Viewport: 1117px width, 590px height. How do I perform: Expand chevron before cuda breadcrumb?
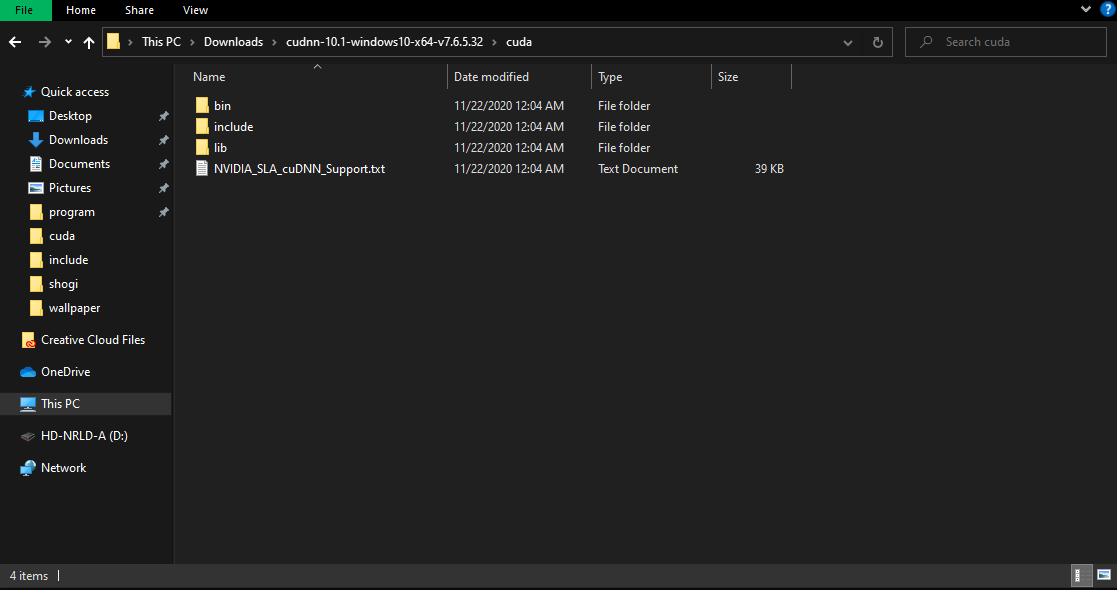tap(495, 42)
